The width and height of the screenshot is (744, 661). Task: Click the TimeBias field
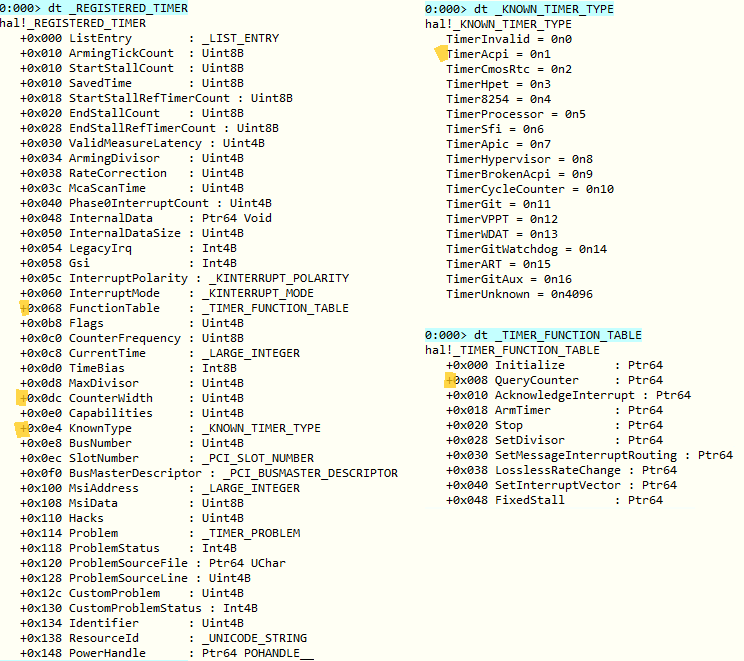click(x=128, y=368)
